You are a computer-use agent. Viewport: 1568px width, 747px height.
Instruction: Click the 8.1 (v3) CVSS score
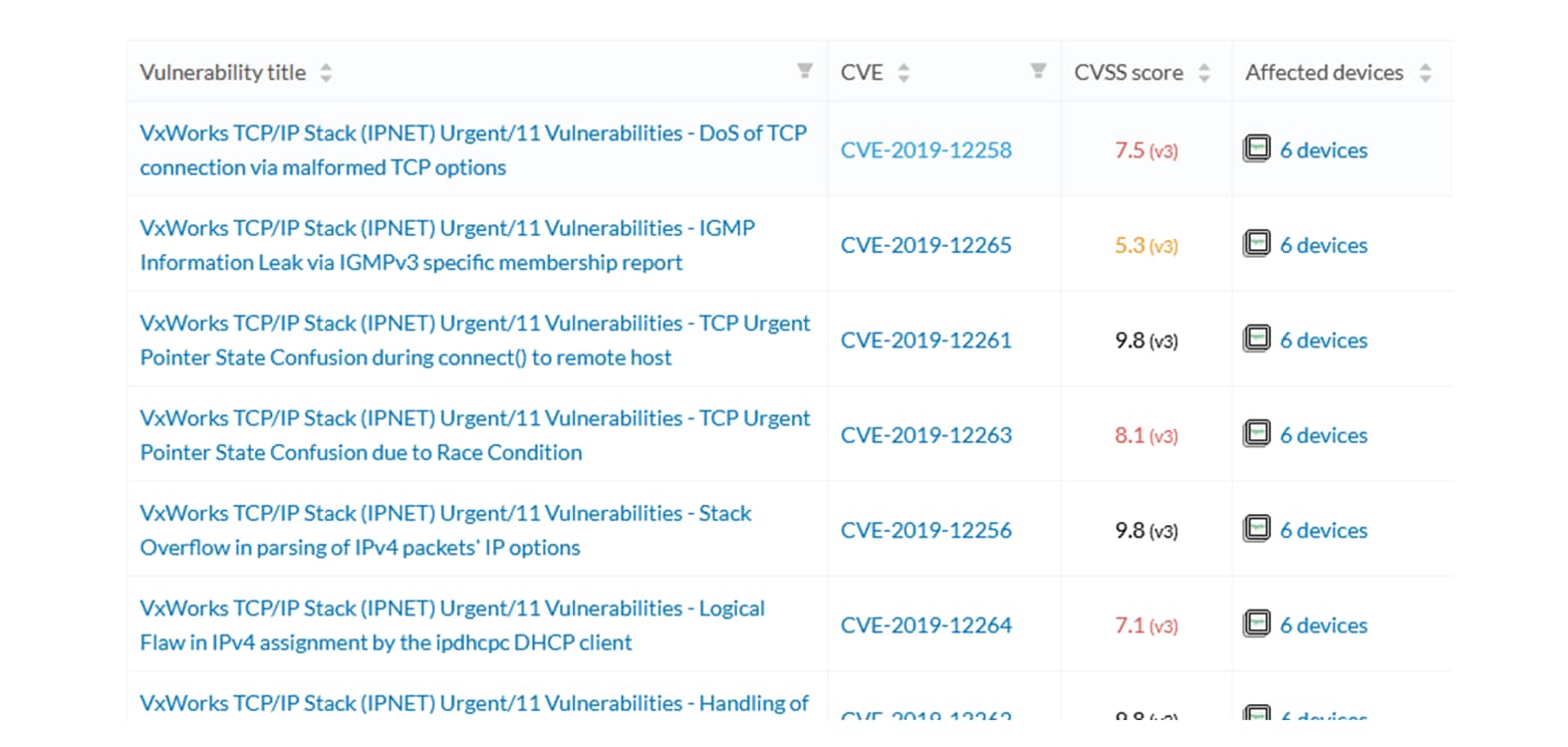(x=1147, y=435)
